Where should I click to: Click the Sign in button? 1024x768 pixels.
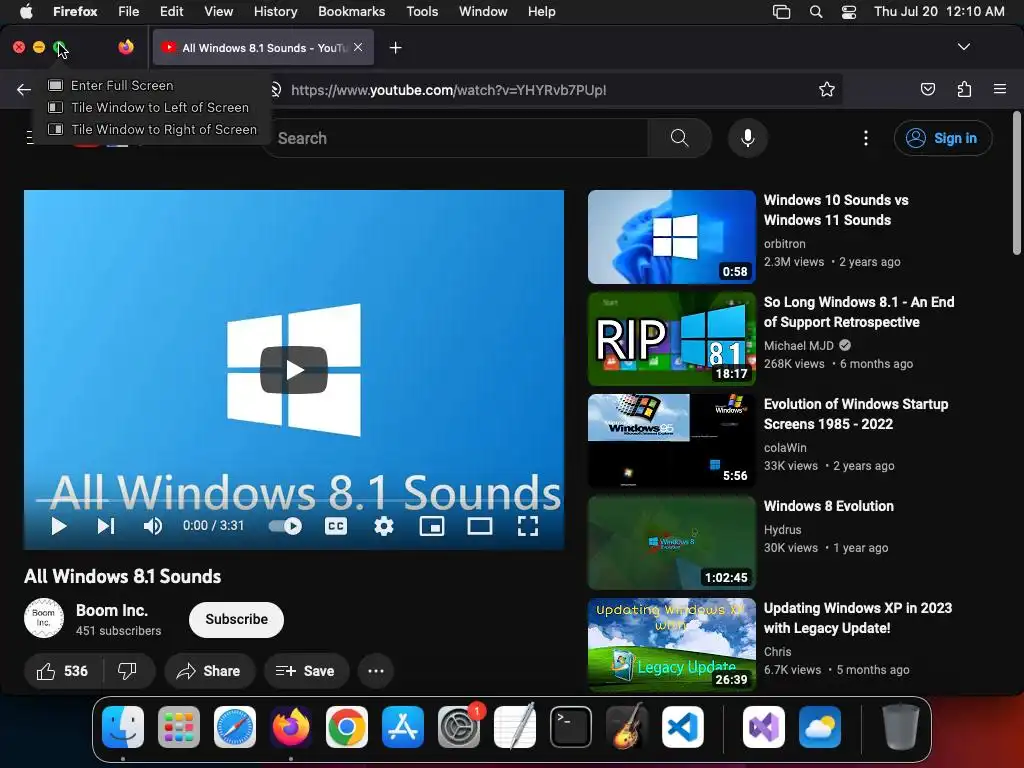tap(943, 138)
